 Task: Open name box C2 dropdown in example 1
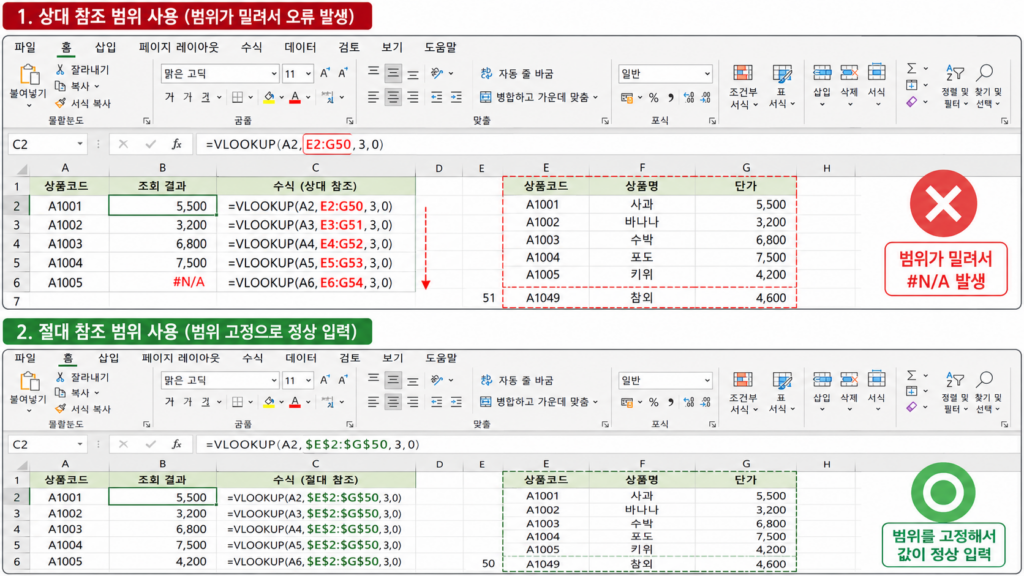click(80, 144)
